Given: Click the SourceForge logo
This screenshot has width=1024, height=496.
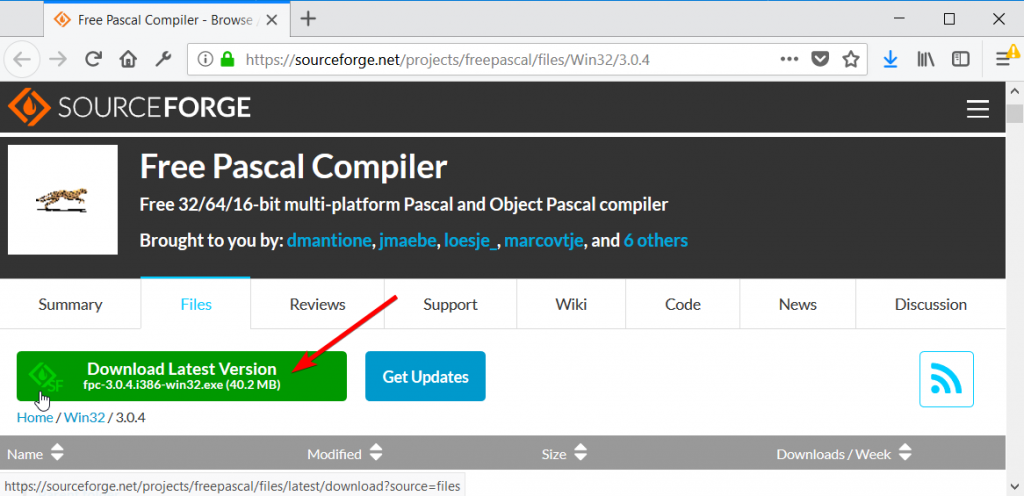Looking at the screenshot, I should pyautogui.click(x=129, y=107).
